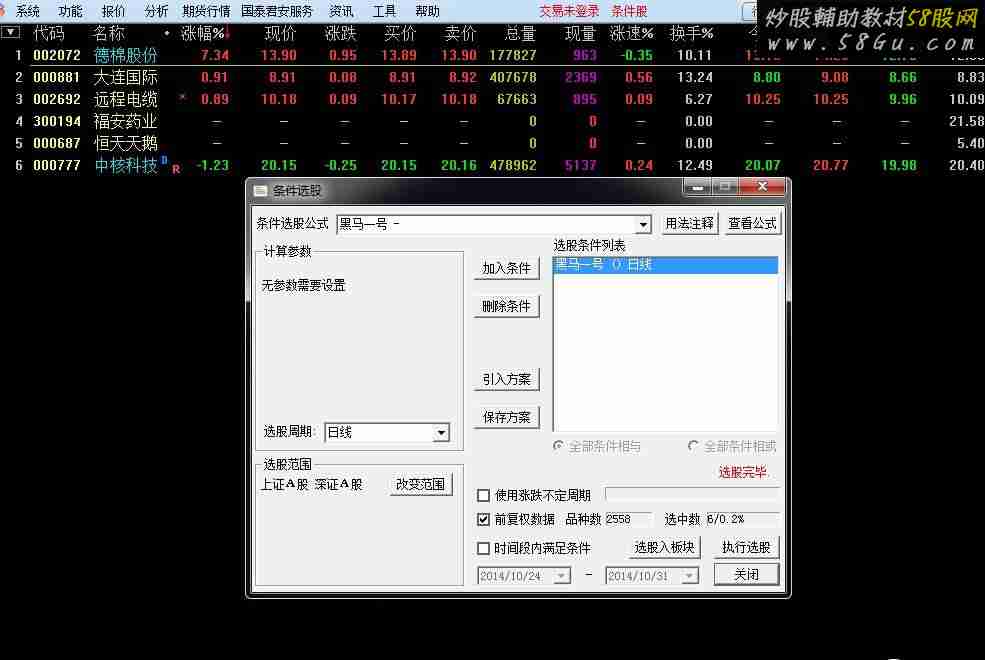Screen dimensions: 985x660
Task: Click the red 条件股 label
Action: (629, 11)
